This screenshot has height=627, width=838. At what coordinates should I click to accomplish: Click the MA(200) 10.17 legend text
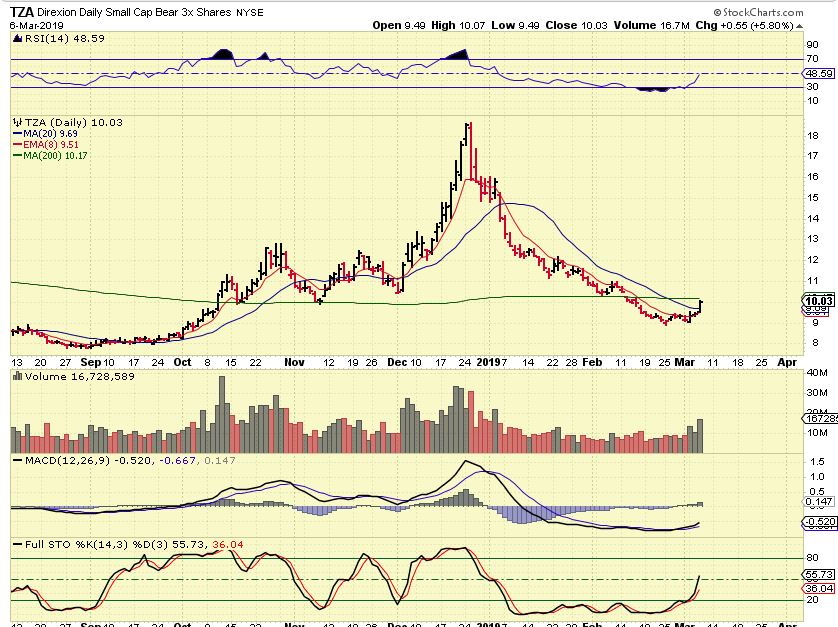55,156
